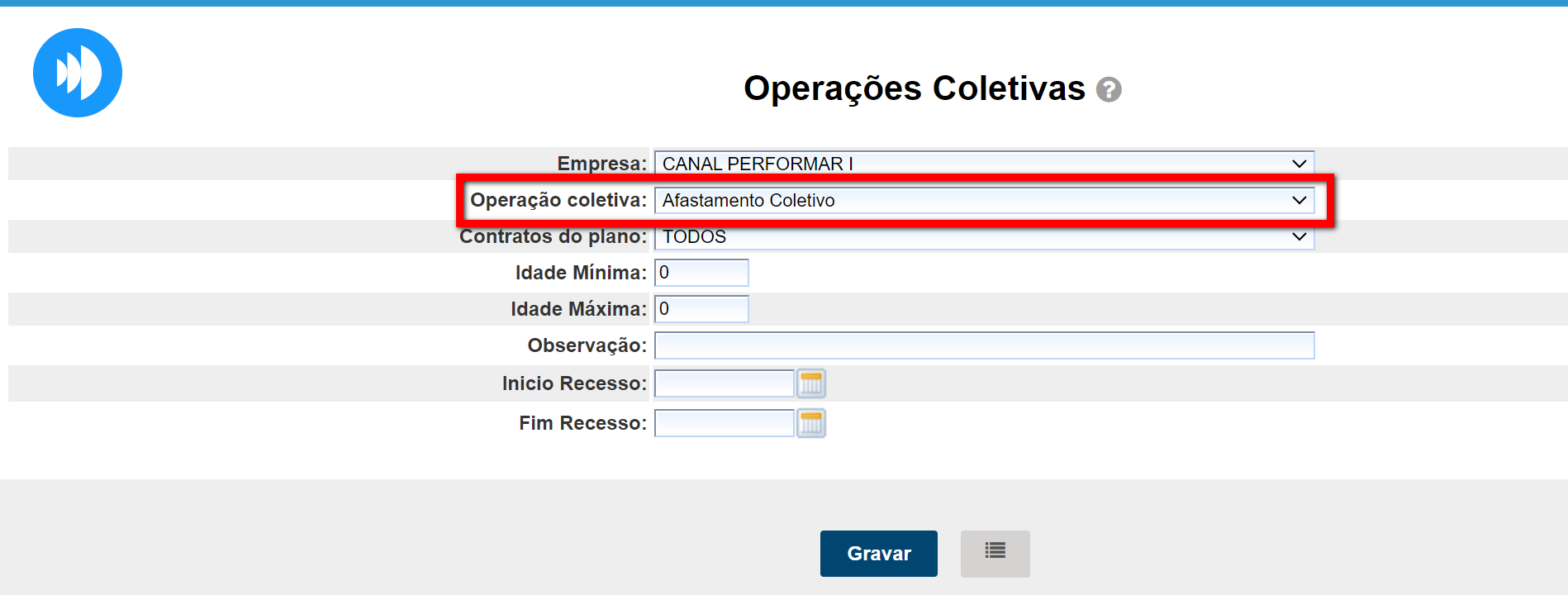1568x595 pixels.
Task: Open the Inicio Recesso calendar picker
Action: [811, 383]
